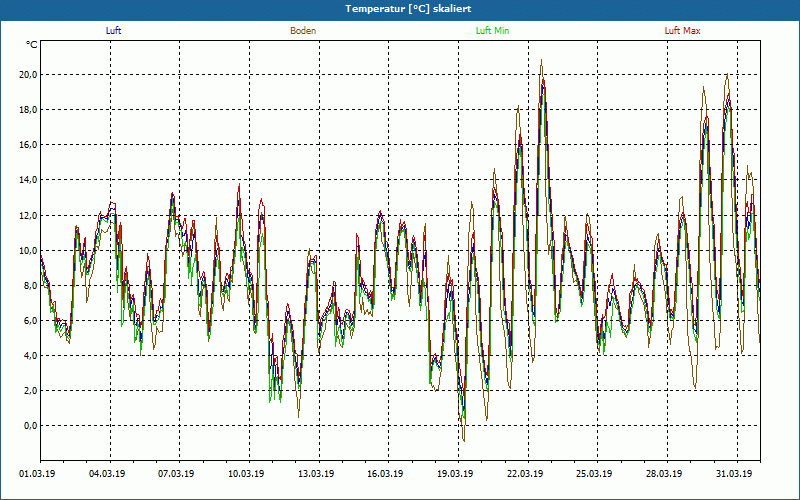Click the 20,0 y-axis value
This screenshot has height=500, width=800.
29,74
